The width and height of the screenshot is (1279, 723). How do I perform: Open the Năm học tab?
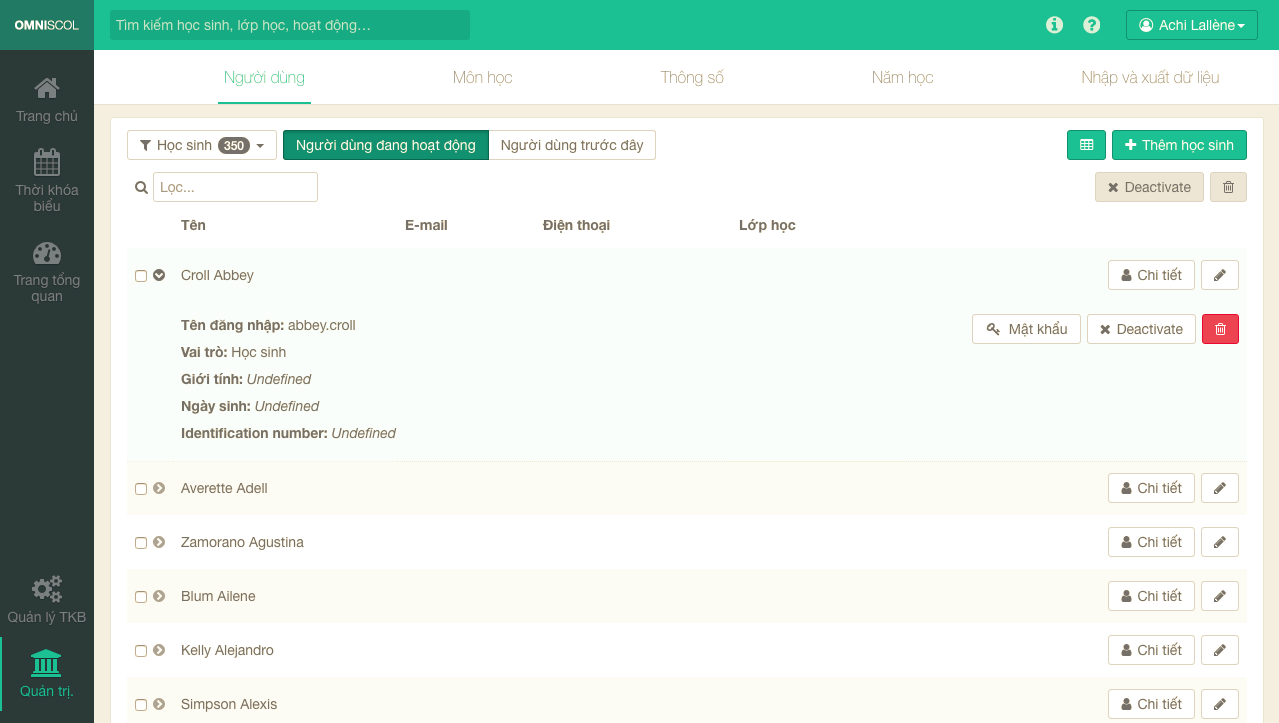(902, 77)
